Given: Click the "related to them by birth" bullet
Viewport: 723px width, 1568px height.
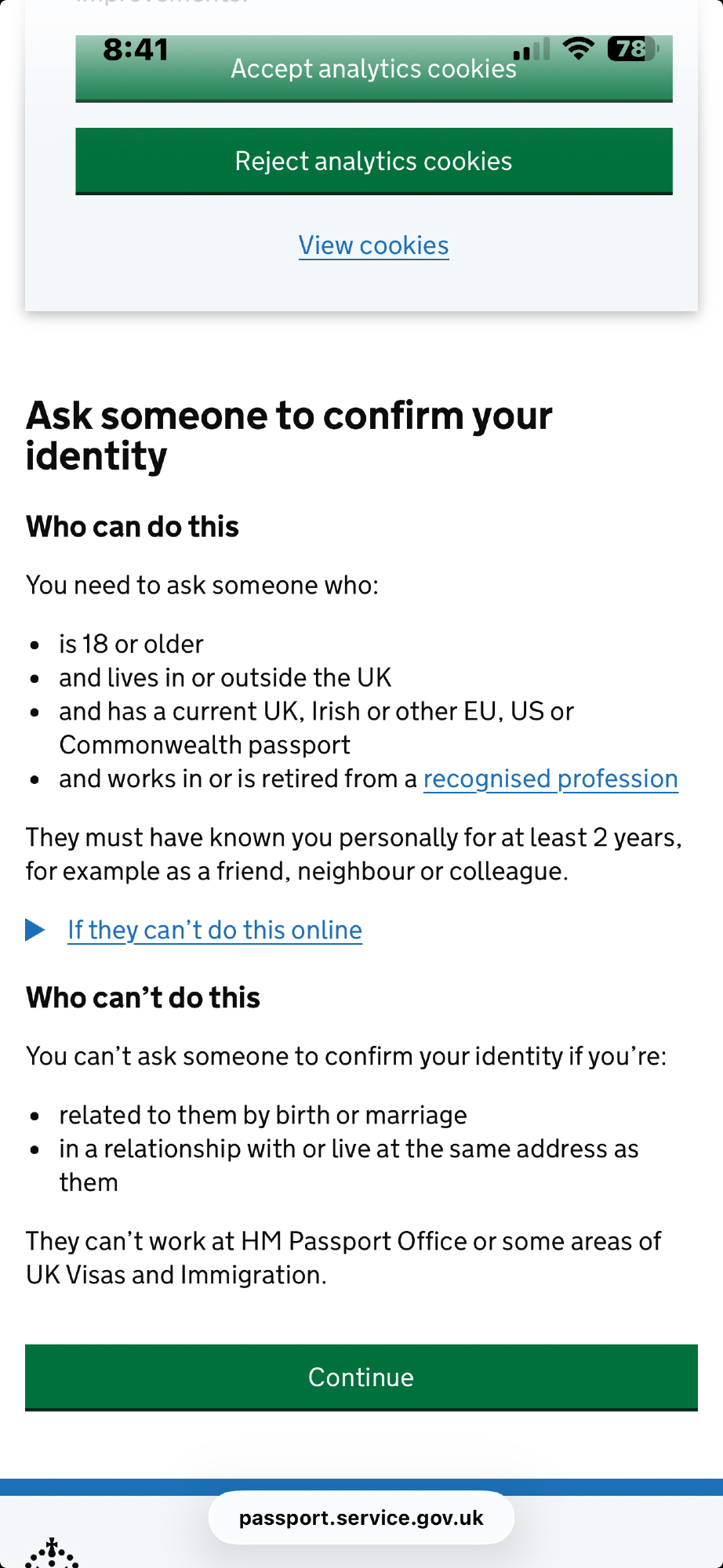Looking at the screenshot, I should click(x=263, y=1115).
